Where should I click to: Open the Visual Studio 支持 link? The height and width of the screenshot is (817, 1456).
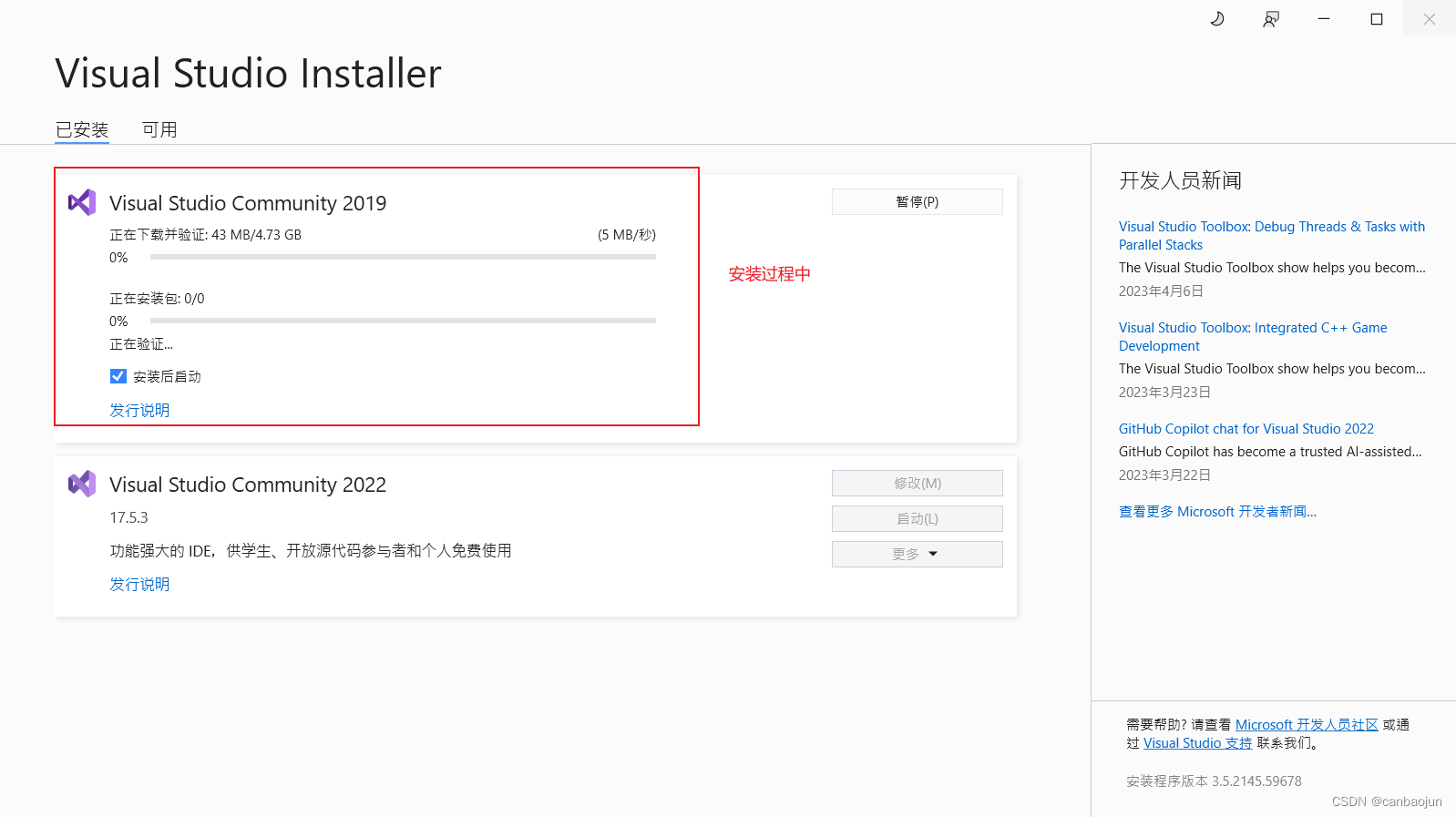pyautogui.click(x=1197, y=742)
